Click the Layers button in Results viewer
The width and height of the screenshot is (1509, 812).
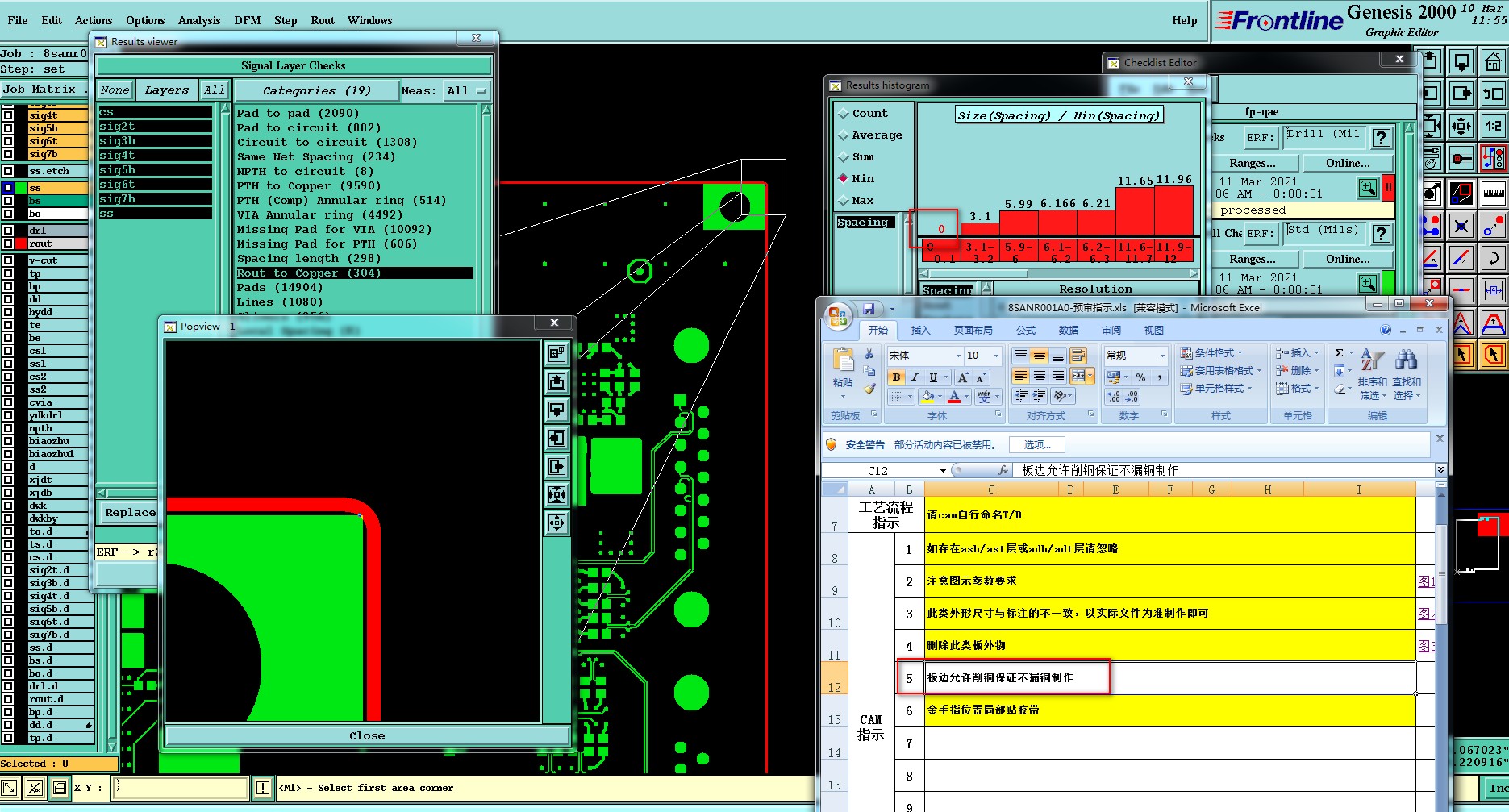167,90
